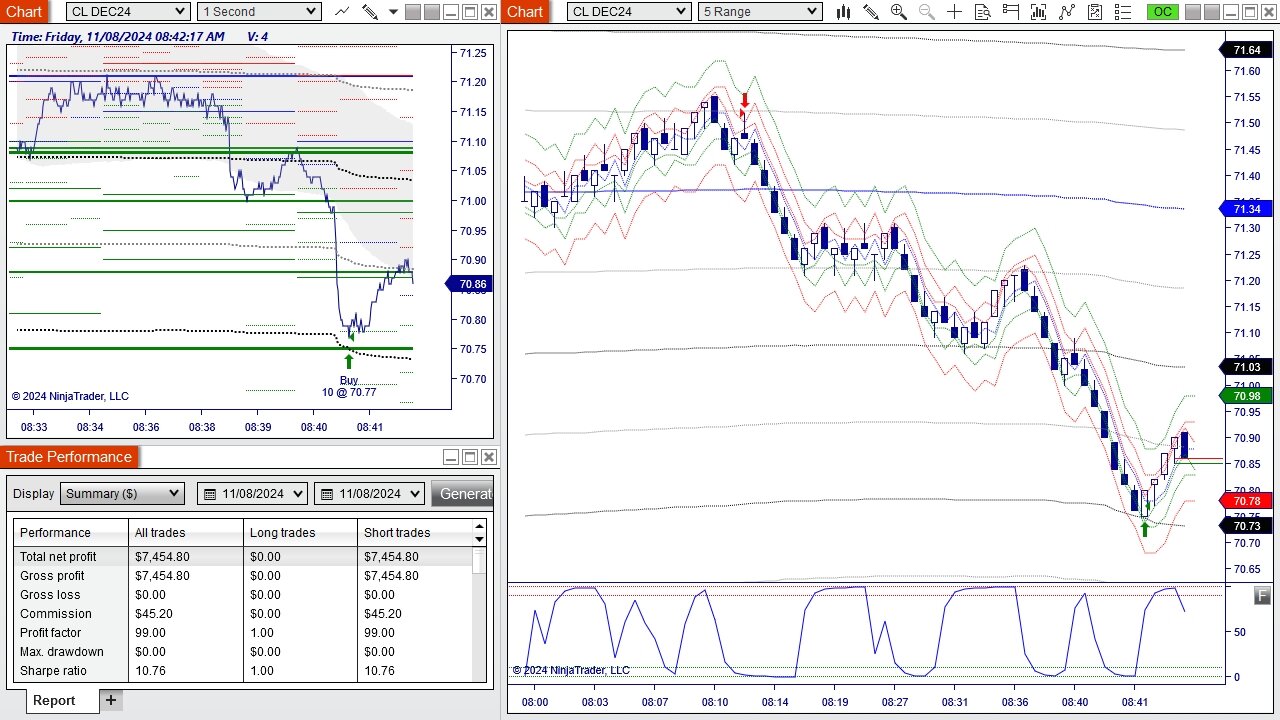The width and height of the screenshot is (1280, 720).
Task: Open Strategies icon in right chart
Action: [x=1095, y=12]
